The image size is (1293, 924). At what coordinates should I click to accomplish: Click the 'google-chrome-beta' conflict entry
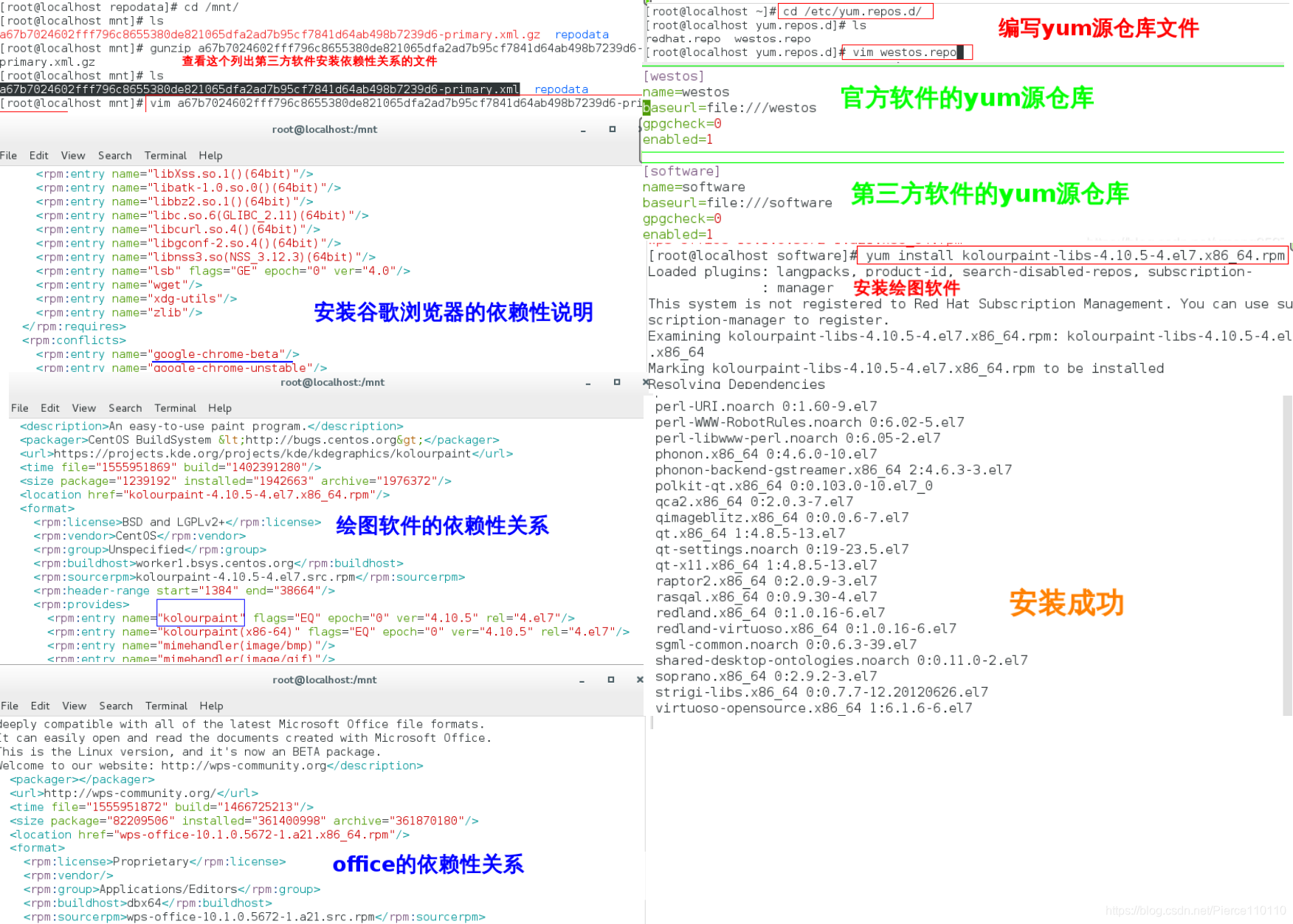point(168,354)
